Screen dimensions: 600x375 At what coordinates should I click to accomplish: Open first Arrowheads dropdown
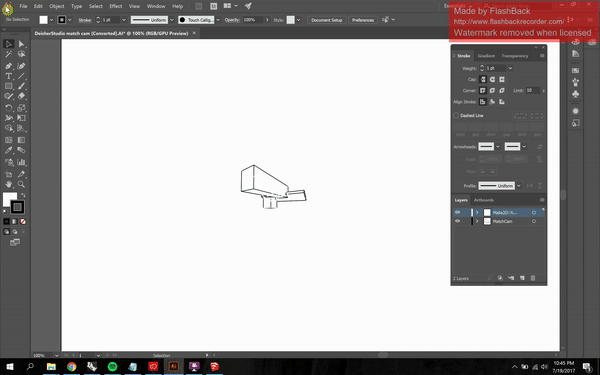coord(498,147)
